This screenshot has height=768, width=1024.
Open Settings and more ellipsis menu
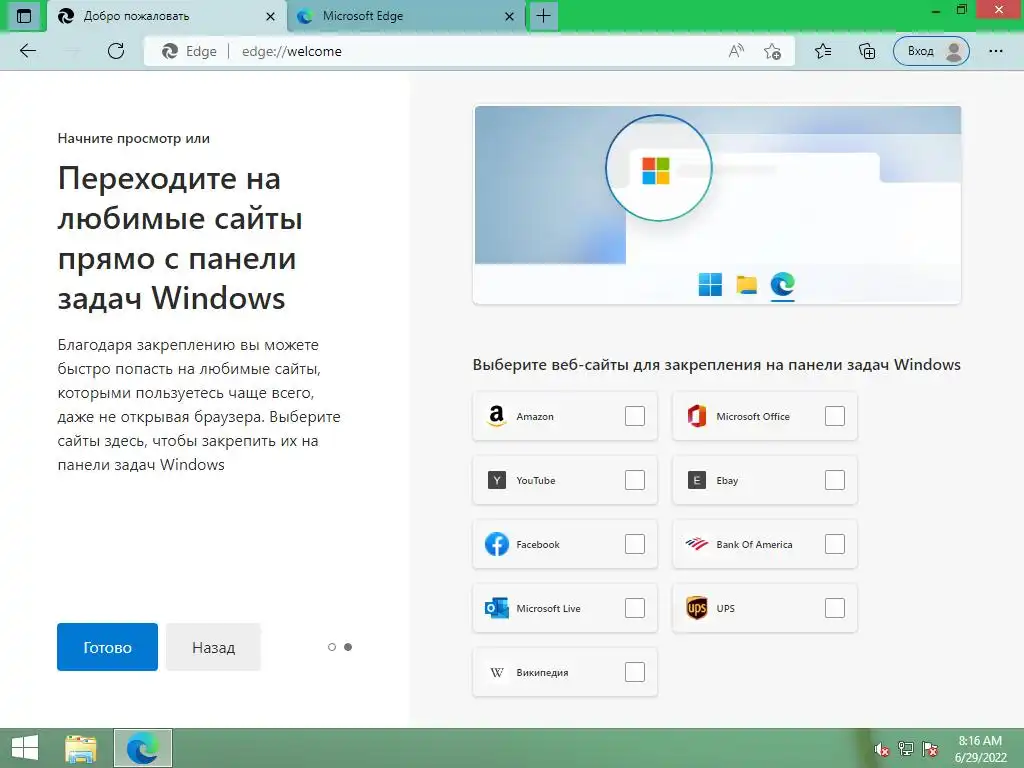click(x=995, y=51)
